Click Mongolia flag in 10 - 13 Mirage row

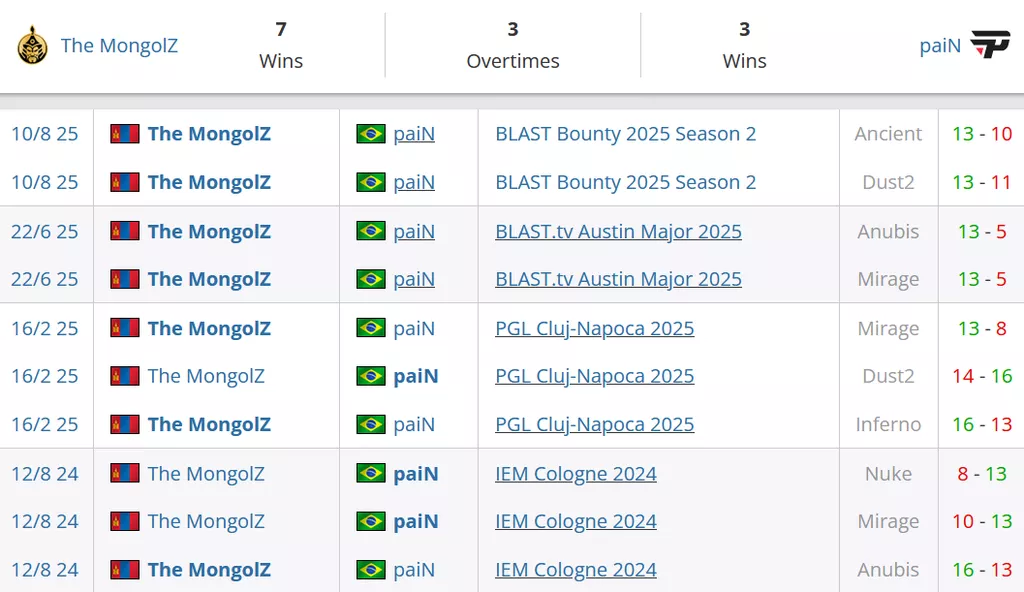(125, 522)
